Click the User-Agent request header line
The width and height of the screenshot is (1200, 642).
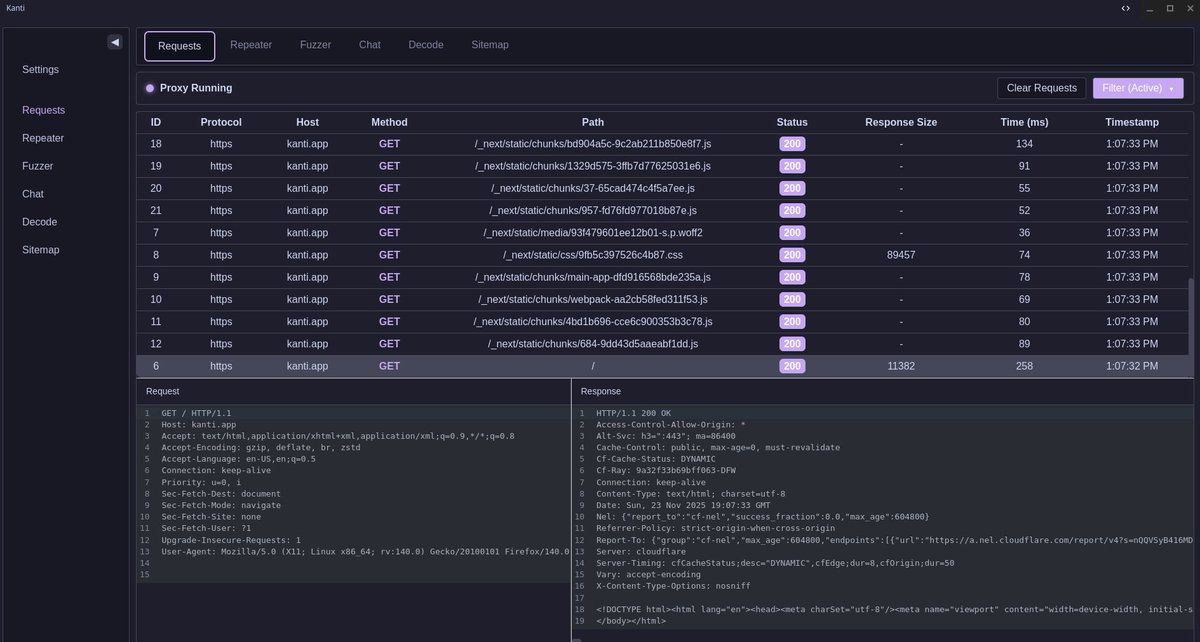tap(364, 551)
